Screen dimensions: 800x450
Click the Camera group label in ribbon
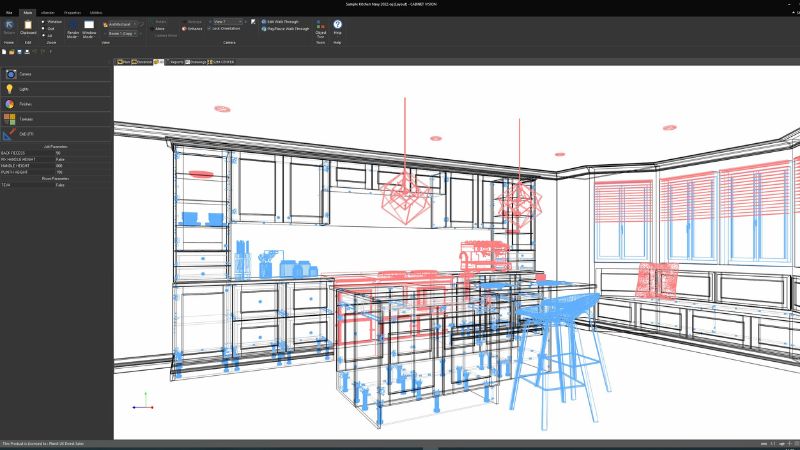click(229, 43)
